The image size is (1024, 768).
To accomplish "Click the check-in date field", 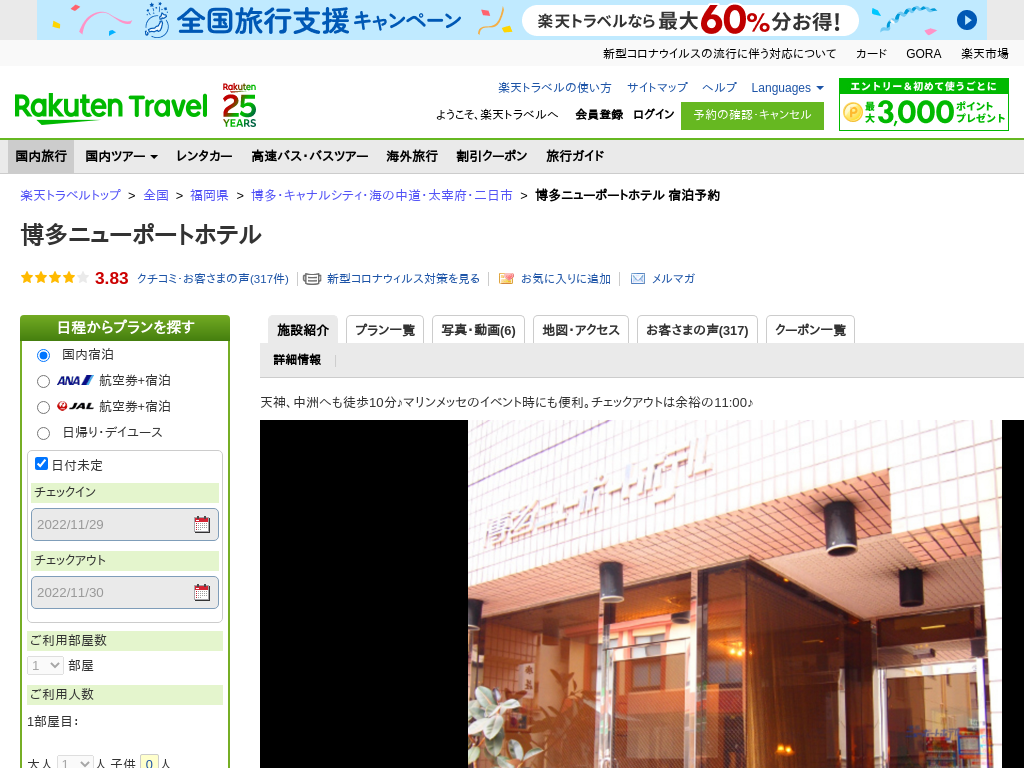I will tap(125, 524).
